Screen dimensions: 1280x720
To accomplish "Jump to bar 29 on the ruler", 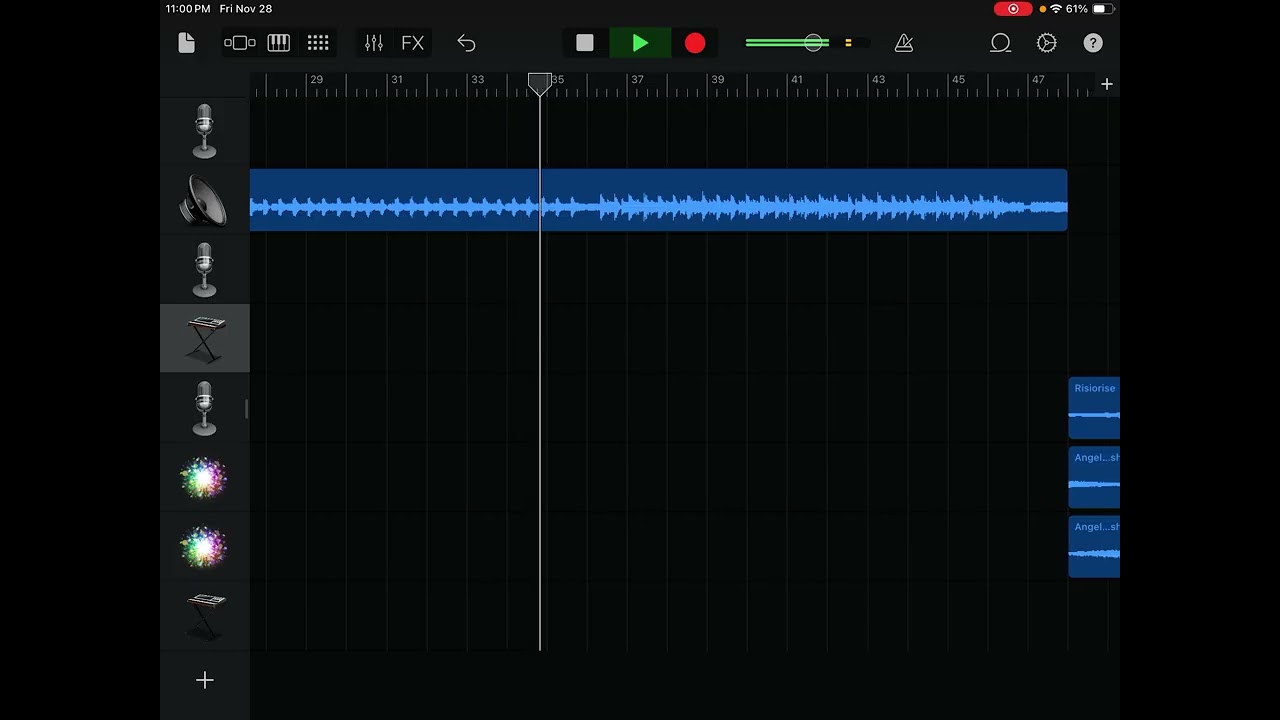I will pos(316,80).
